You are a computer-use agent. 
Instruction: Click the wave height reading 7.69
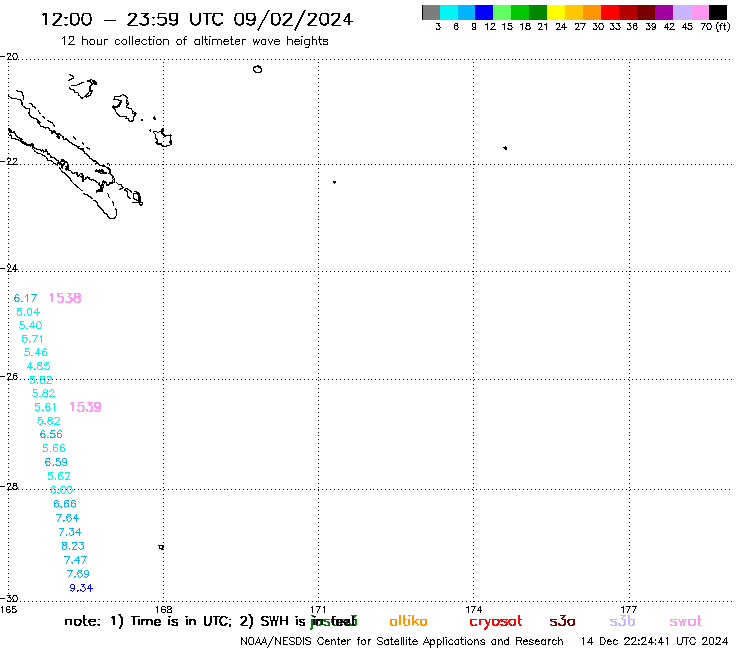coord(78,574)
